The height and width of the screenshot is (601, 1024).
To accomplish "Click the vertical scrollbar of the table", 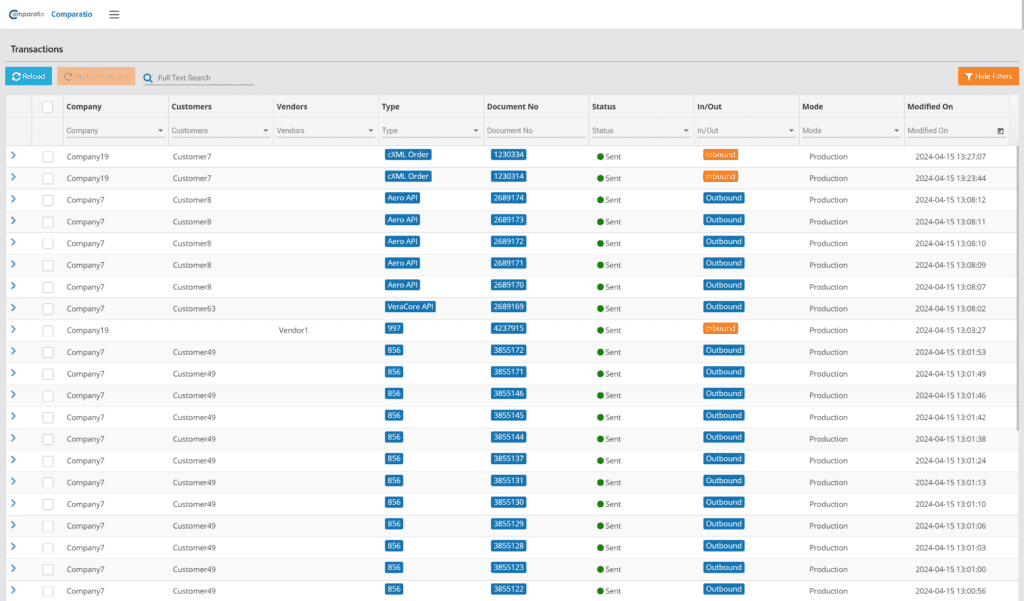I will point(1017,287).
